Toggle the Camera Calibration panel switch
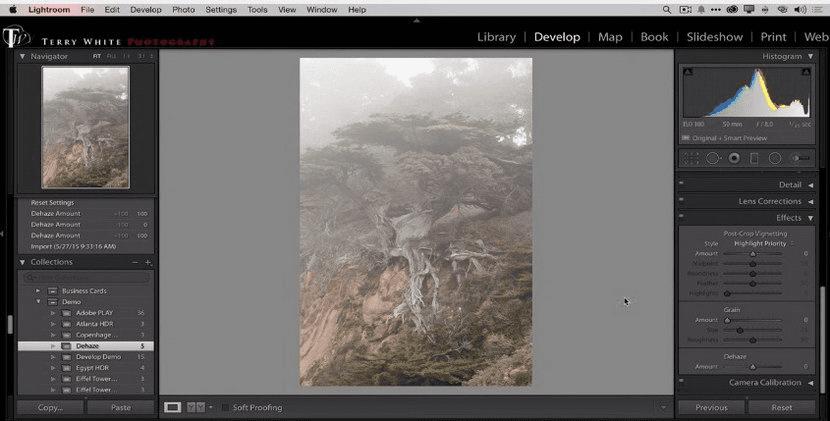 point(681,380)
